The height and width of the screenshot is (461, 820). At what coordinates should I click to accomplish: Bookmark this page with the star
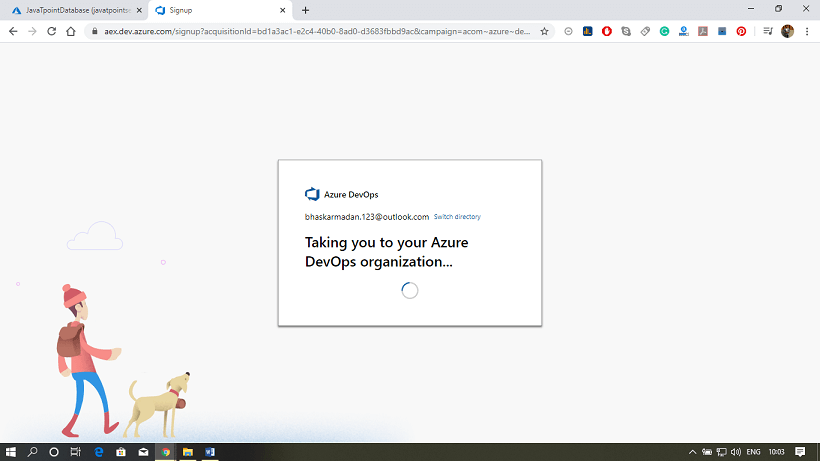pos(544,31)
